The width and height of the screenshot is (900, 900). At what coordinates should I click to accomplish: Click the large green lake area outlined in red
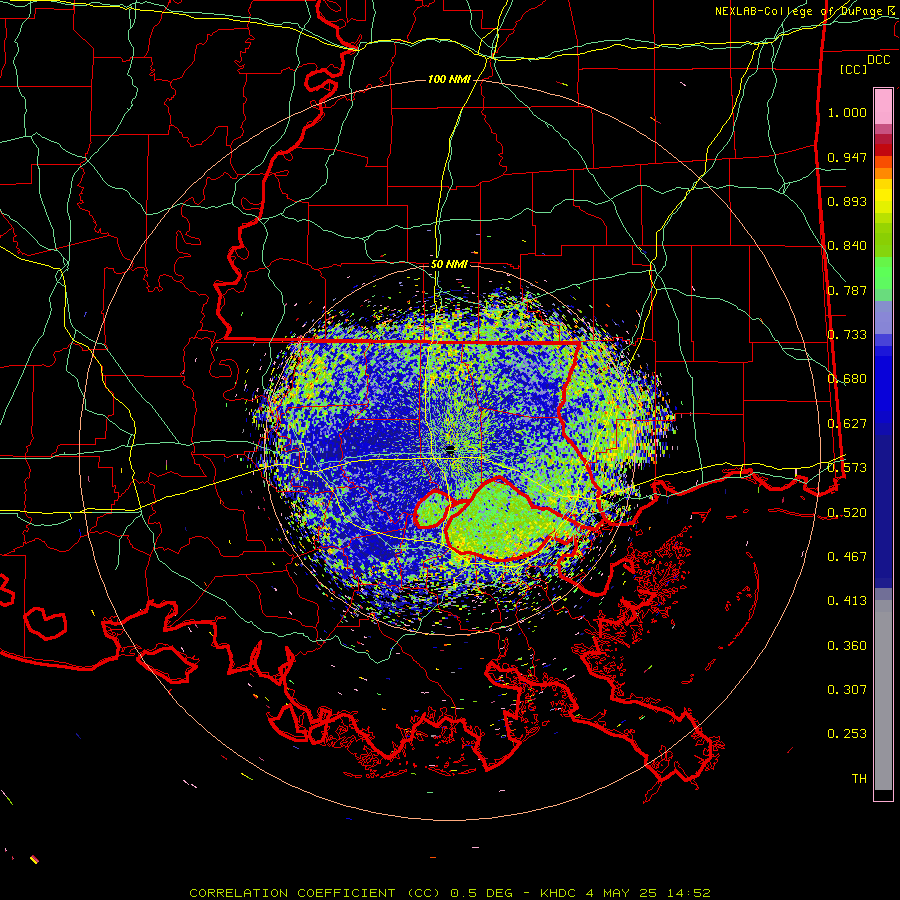click(505, 519)
